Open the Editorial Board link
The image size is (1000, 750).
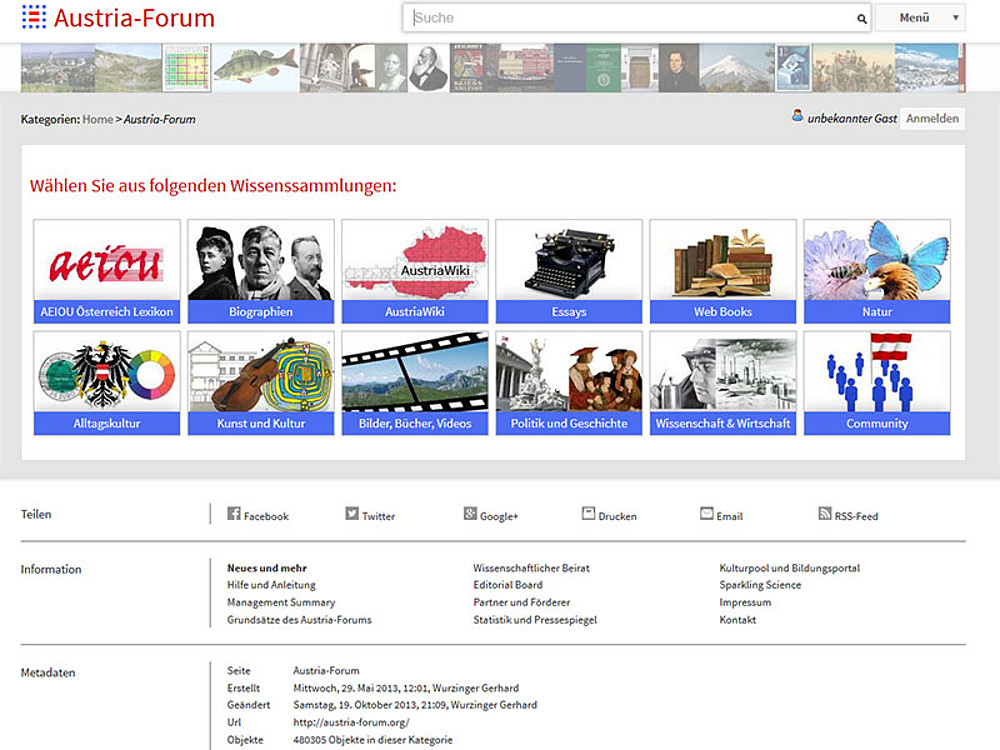pyautogui.click(x=508, y=585)
